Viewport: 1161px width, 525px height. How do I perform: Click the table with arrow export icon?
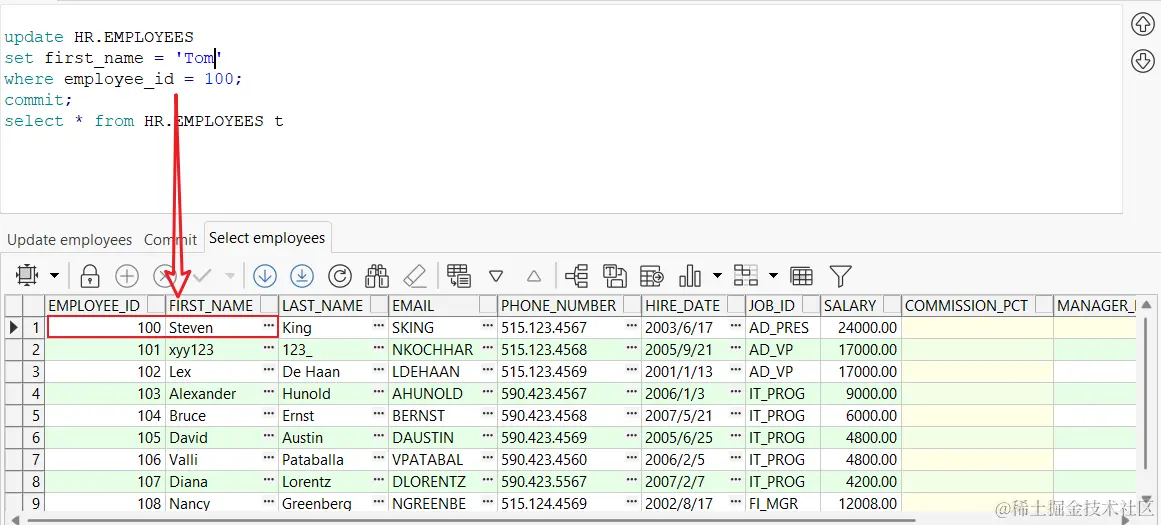pyautogui.click(x=652, y=276)
